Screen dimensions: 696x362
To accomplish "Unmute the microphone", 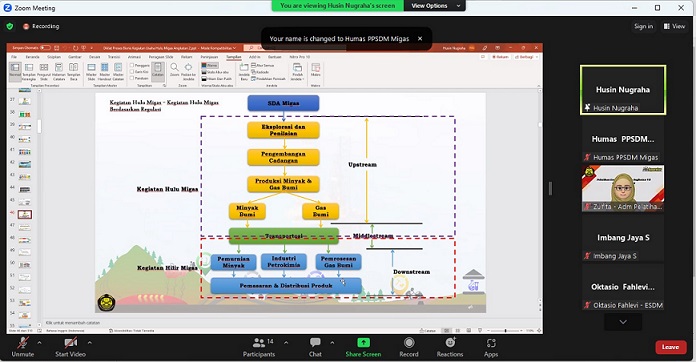I will point(23,347).
